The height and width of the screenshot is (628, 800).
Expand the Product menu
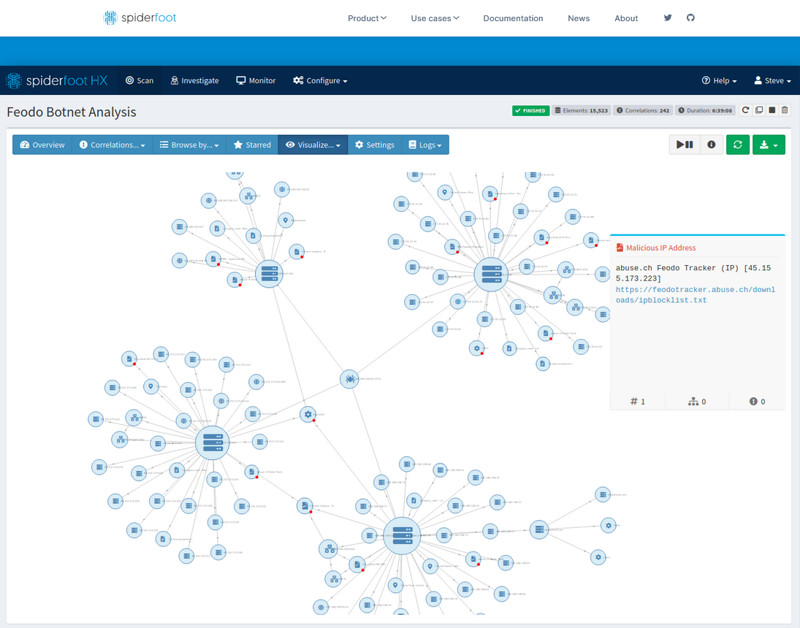coord(367,18)
